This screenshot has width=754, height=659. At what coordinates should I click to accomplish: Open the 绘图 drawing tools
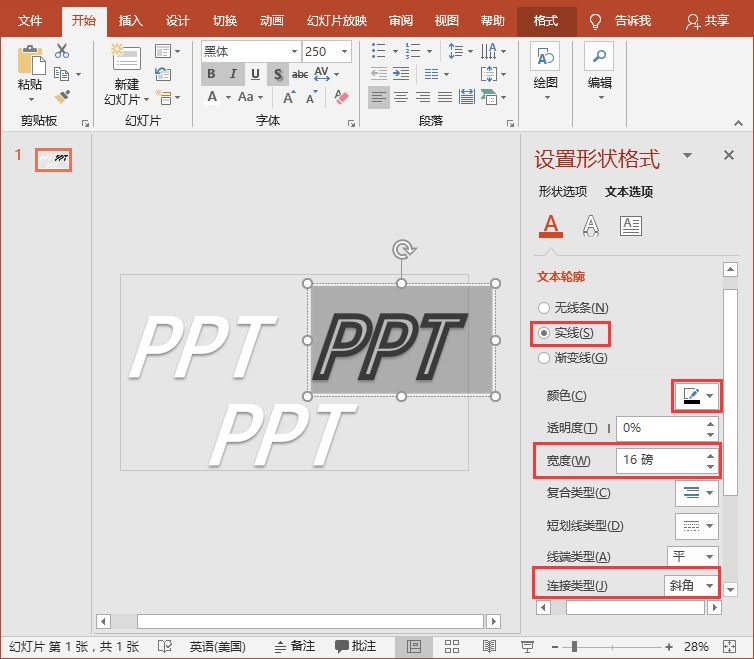[545, 71]
